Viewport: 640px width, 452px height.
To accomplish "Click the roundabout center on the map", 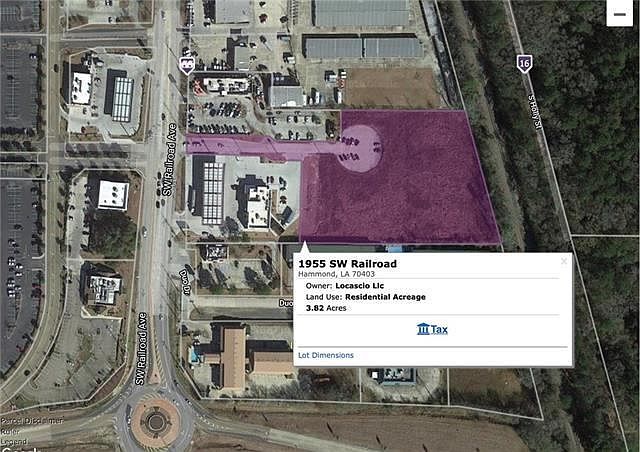I will (156, 422).
